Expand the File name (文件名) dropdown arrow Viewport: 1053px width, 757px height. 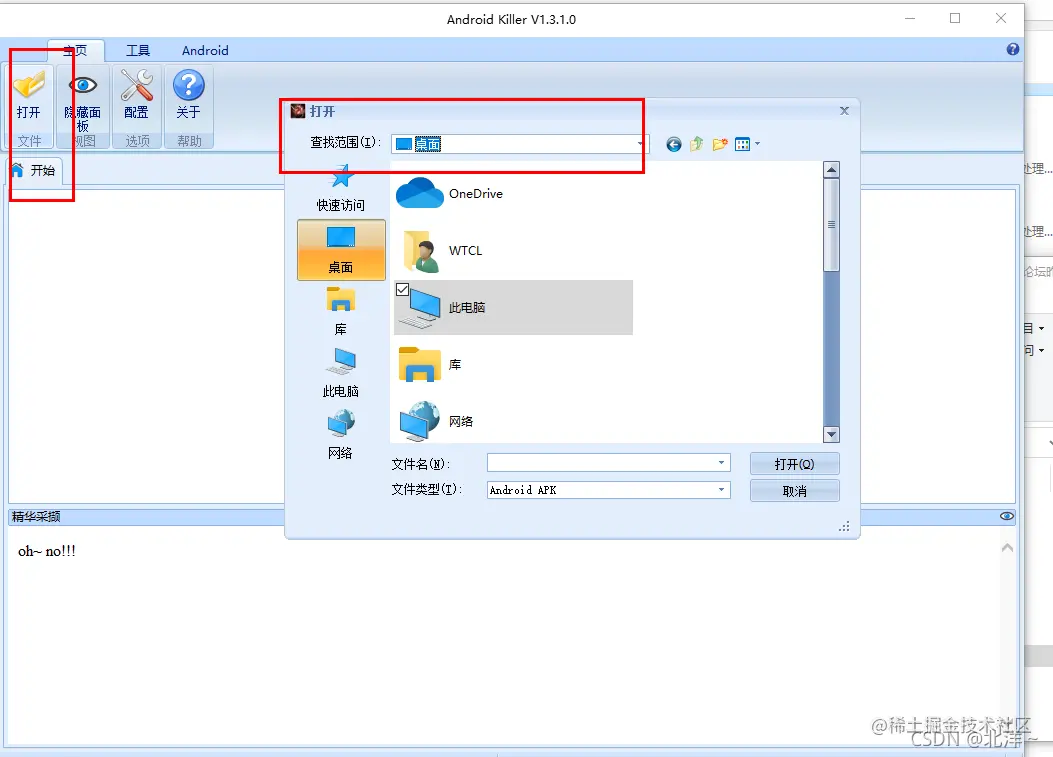point(721,463)
